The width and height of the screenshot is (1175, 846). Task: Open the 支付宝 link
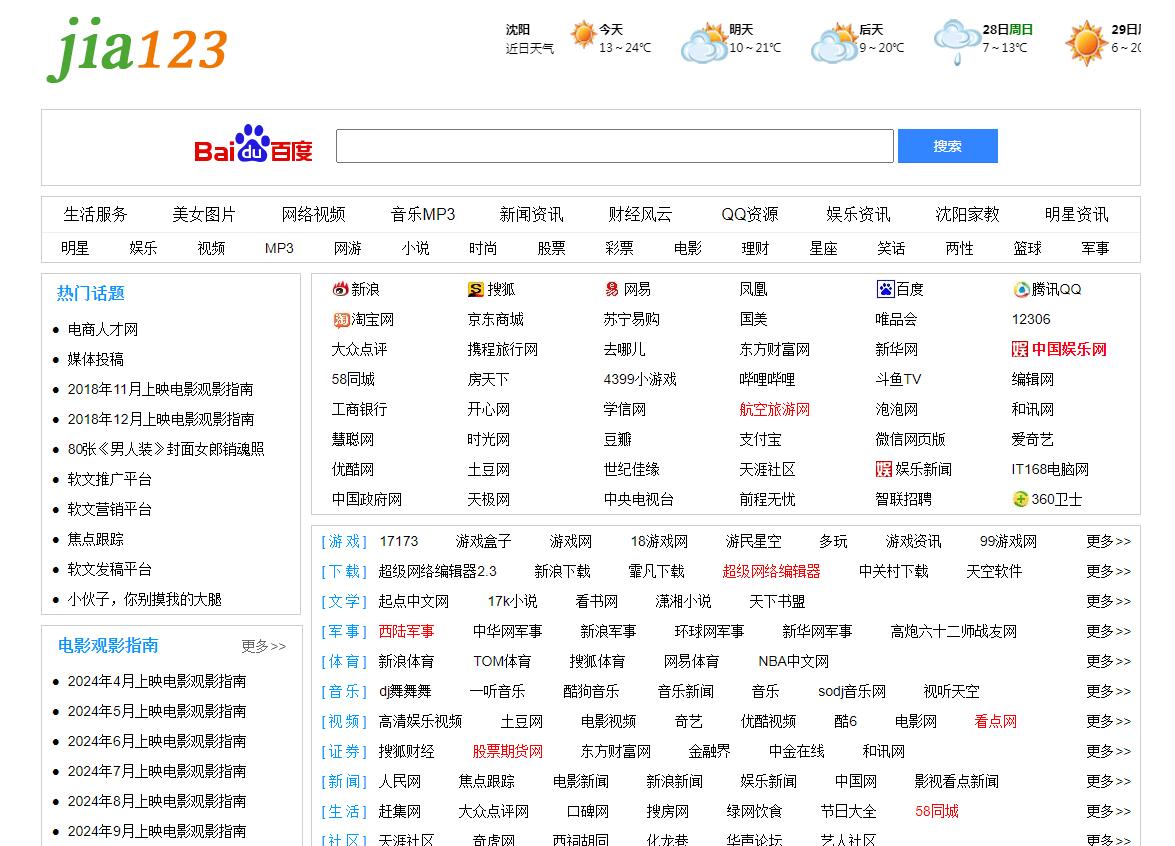click(x=760, y=439)
